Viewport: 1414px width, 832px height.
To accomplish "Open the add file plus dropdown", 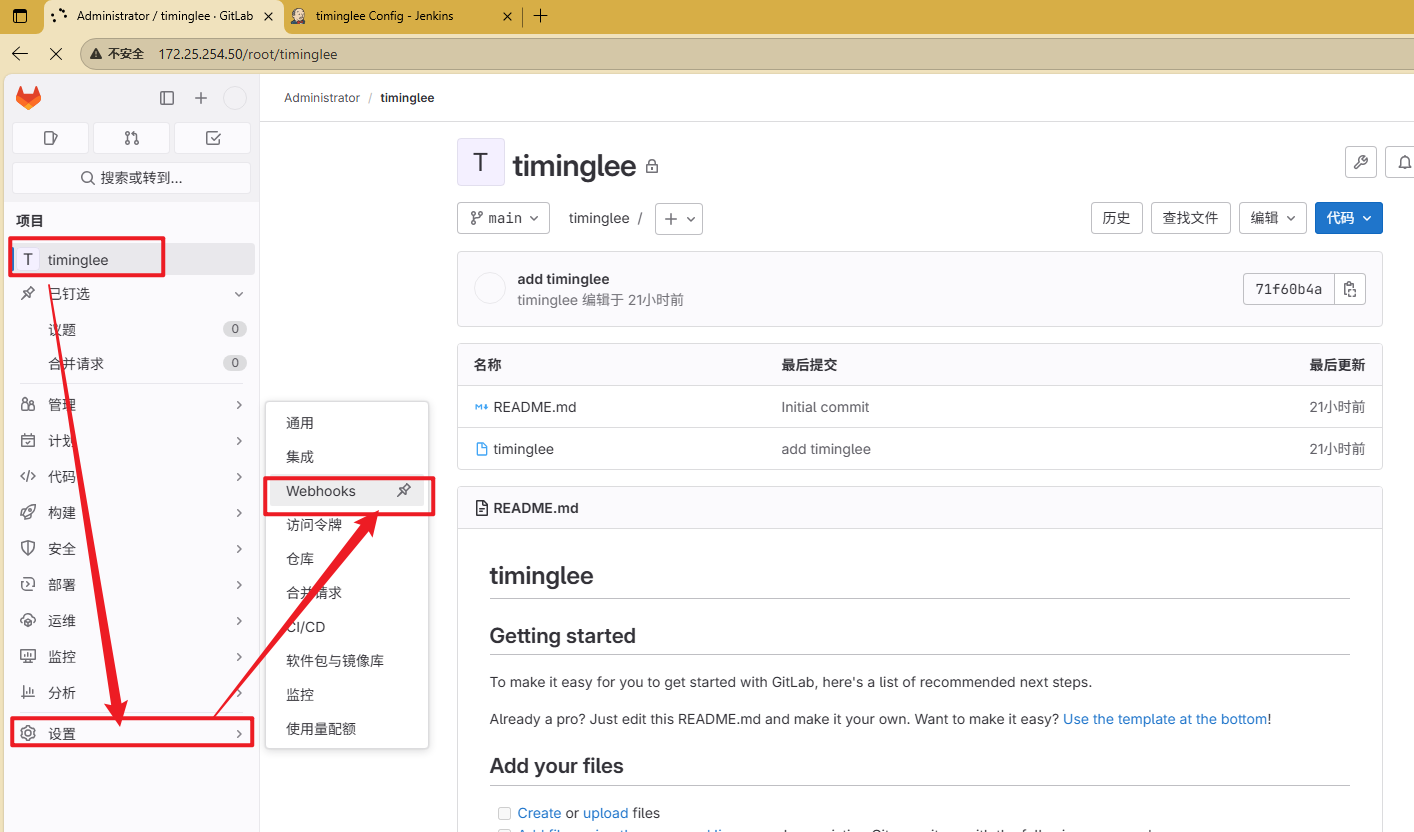I will tap(679, 218).
